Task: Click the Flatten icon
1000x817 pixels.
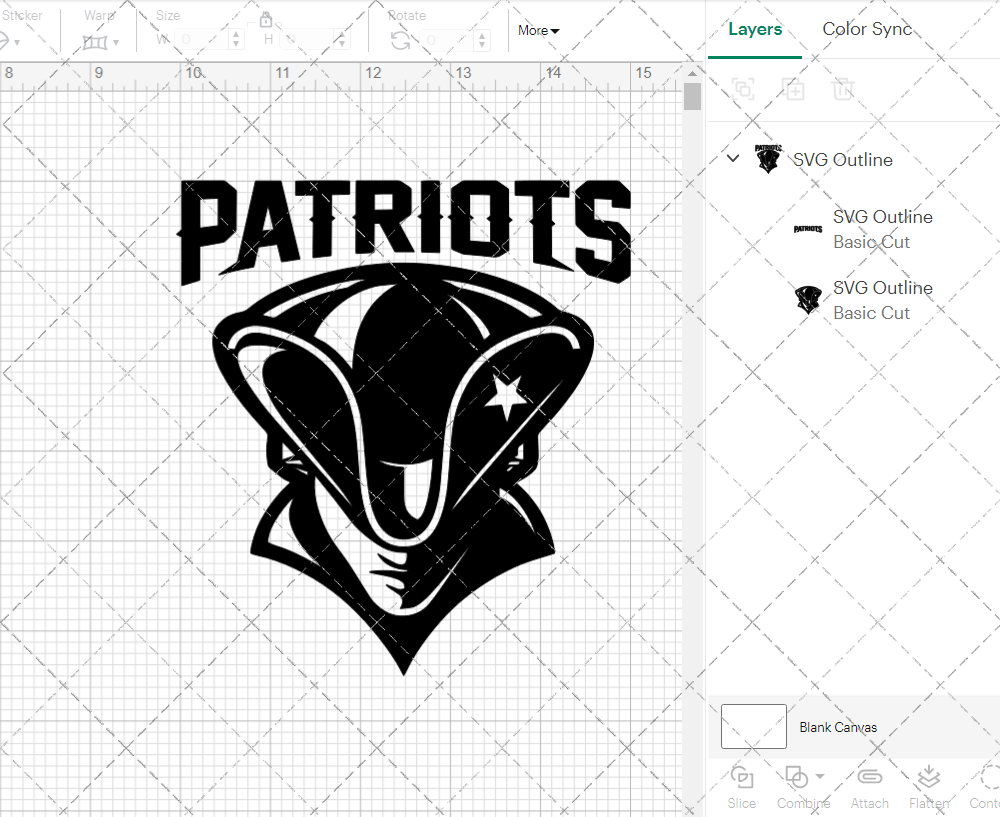Action: point(929,778)
